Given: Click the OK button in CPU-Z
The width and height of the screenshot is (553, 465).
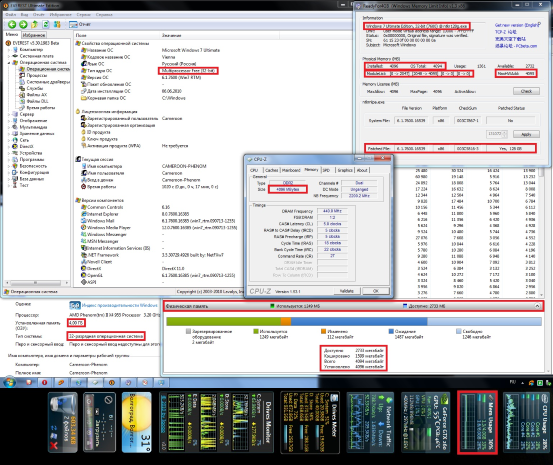Looking at the screenshot, I should (376, 291).
